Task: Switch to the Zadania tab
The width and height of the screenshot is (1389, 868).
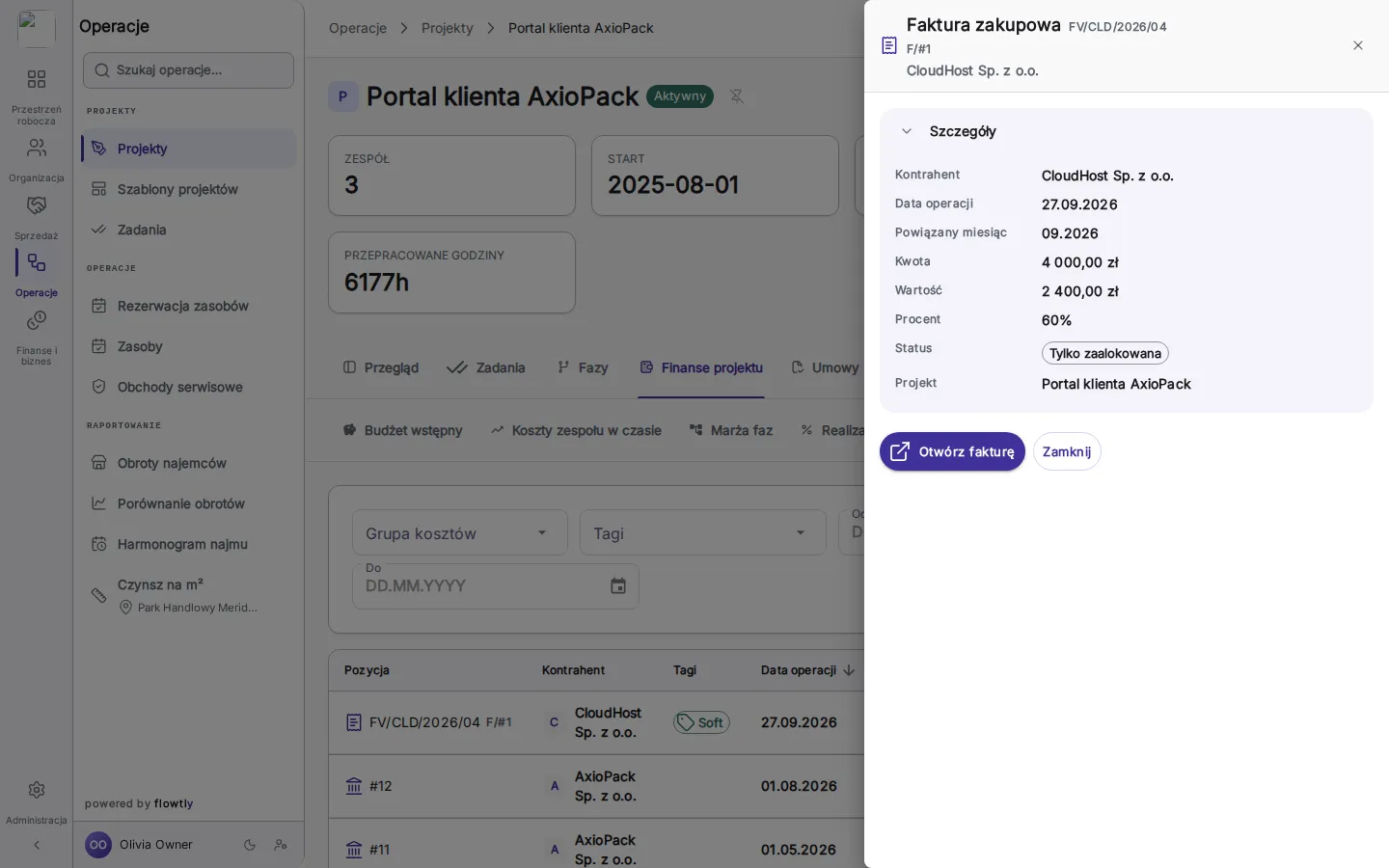Action: tap(486, 367)
